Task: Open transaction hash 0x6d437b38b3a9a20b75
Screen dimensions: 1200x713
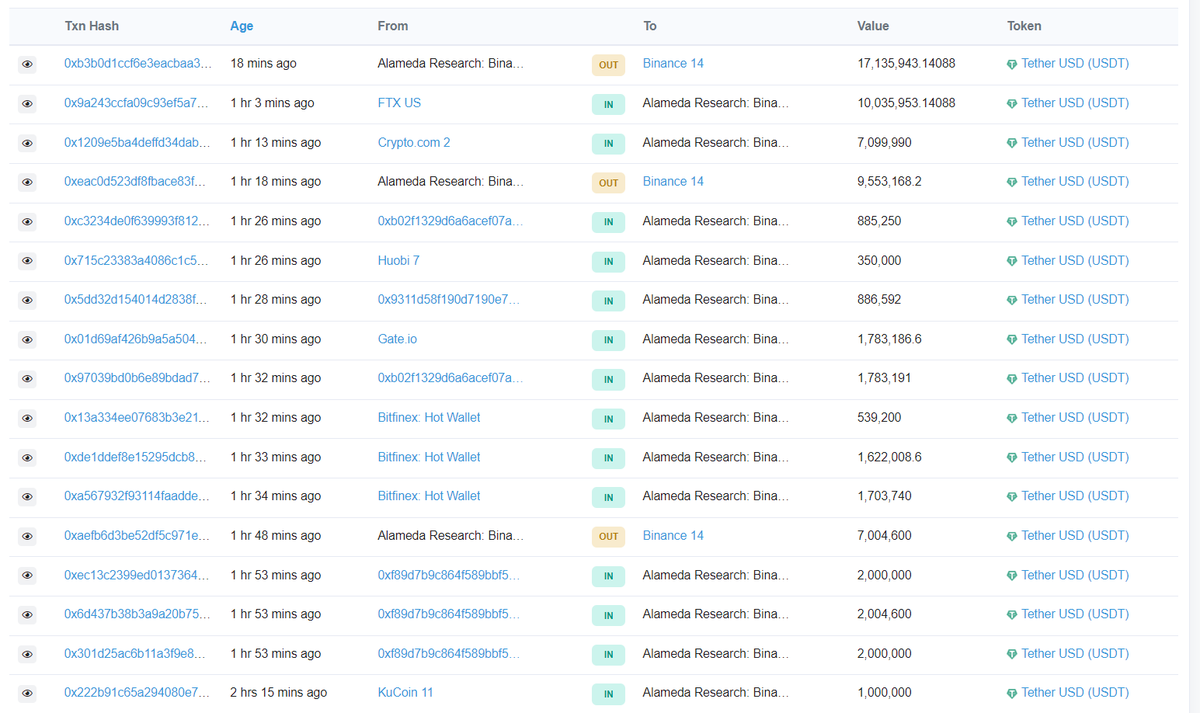Action: tap(138, 614)
